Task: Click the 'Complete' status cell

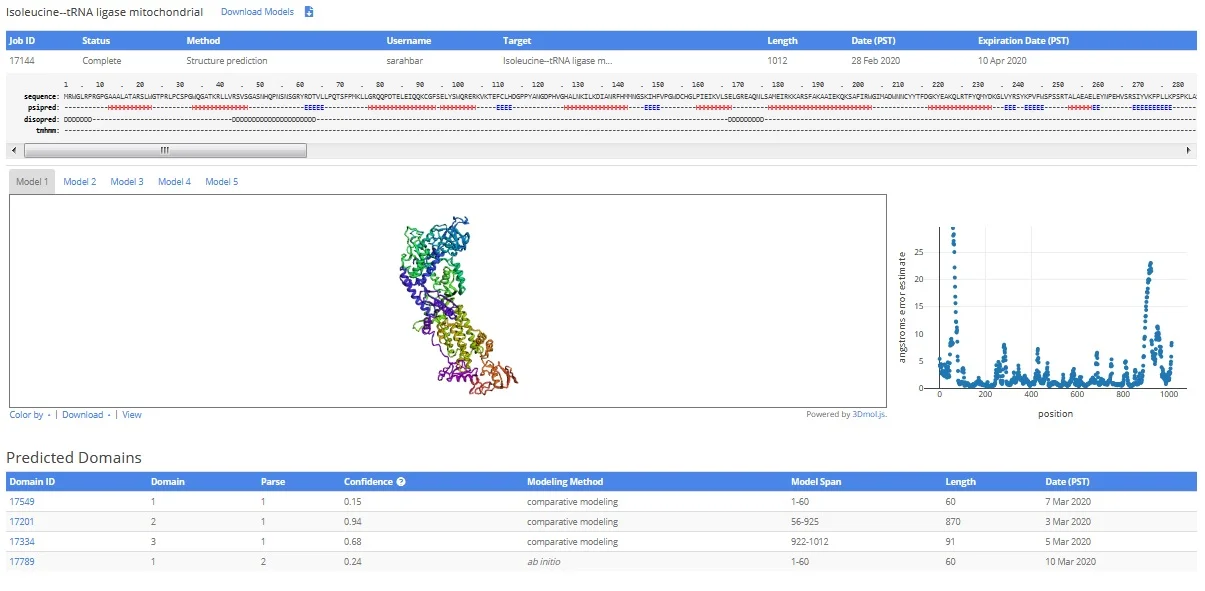Action: [101, 60]
